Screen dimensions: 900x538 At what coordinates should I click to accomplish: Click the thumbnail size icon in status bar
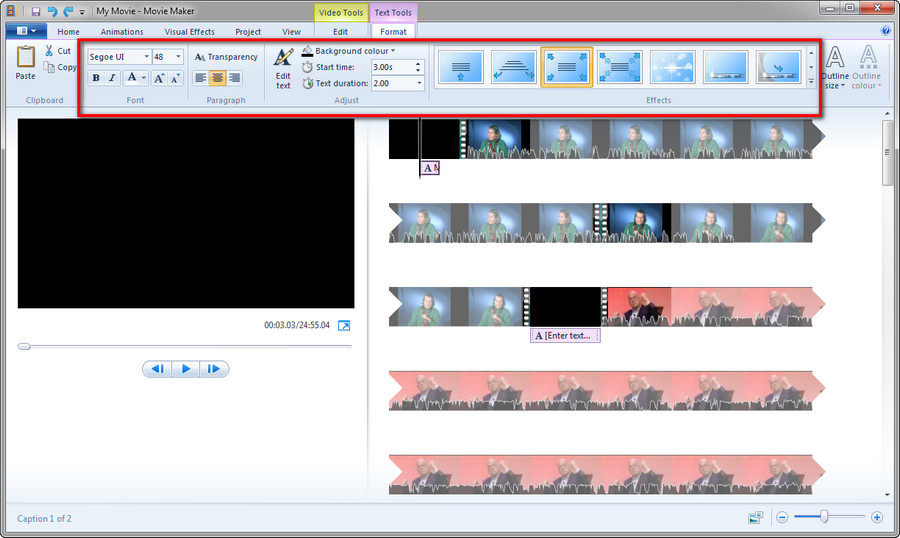point(755,518)
